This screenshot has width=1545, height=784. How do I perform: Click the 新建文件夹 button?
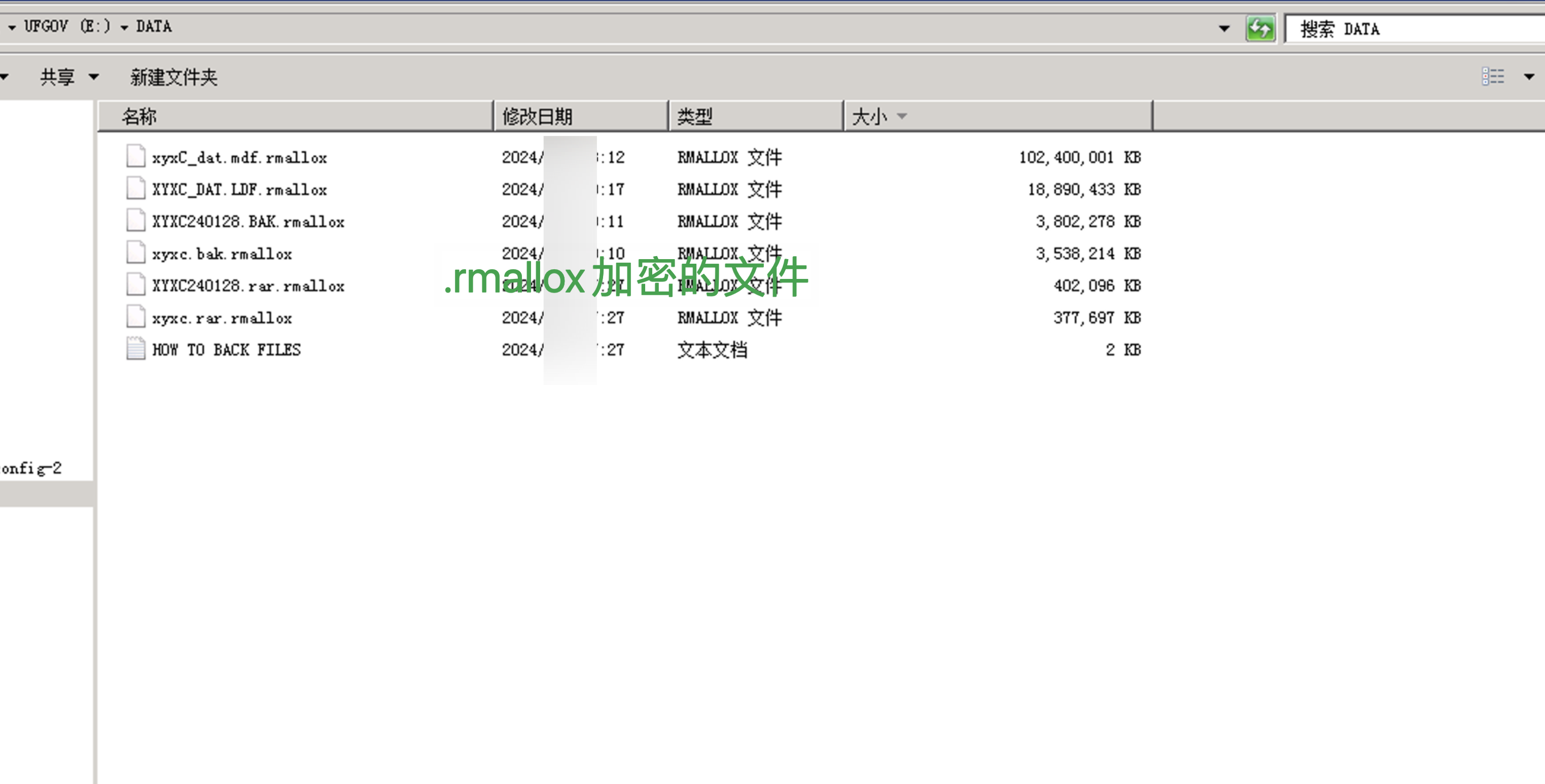pyautogui.click(x=174, y=77)
